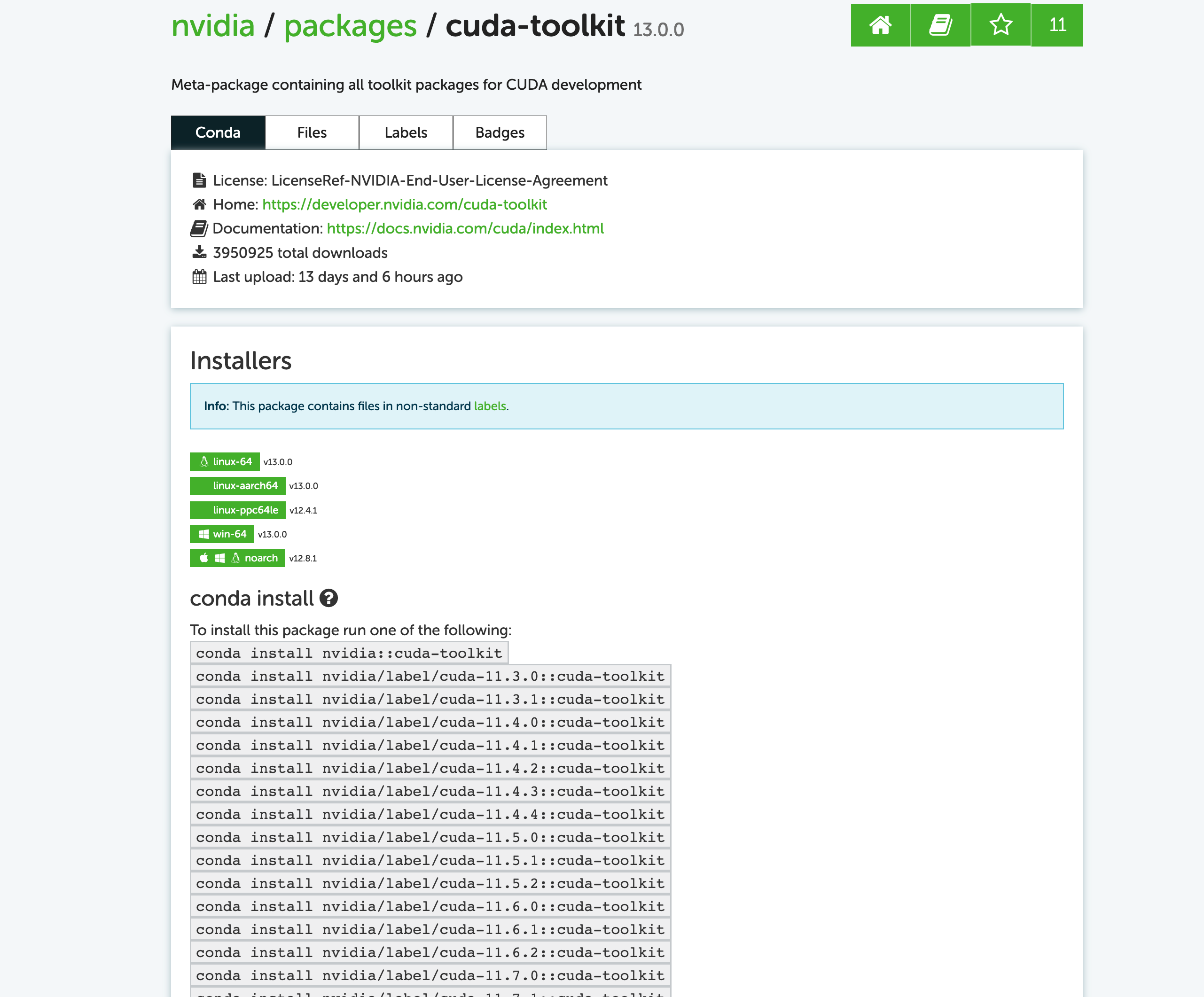Switch to the Badges tab

pyautogui.click(x=500, y=132)
